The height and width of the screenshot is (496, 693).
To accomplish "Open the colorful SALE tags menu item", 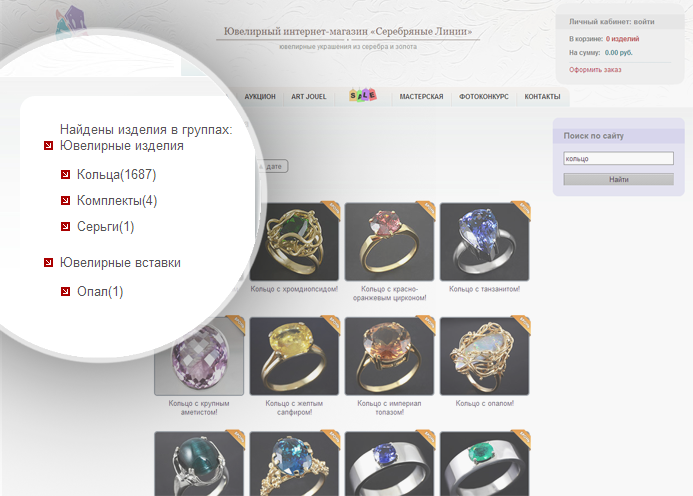I will click(x=363, y=95).
